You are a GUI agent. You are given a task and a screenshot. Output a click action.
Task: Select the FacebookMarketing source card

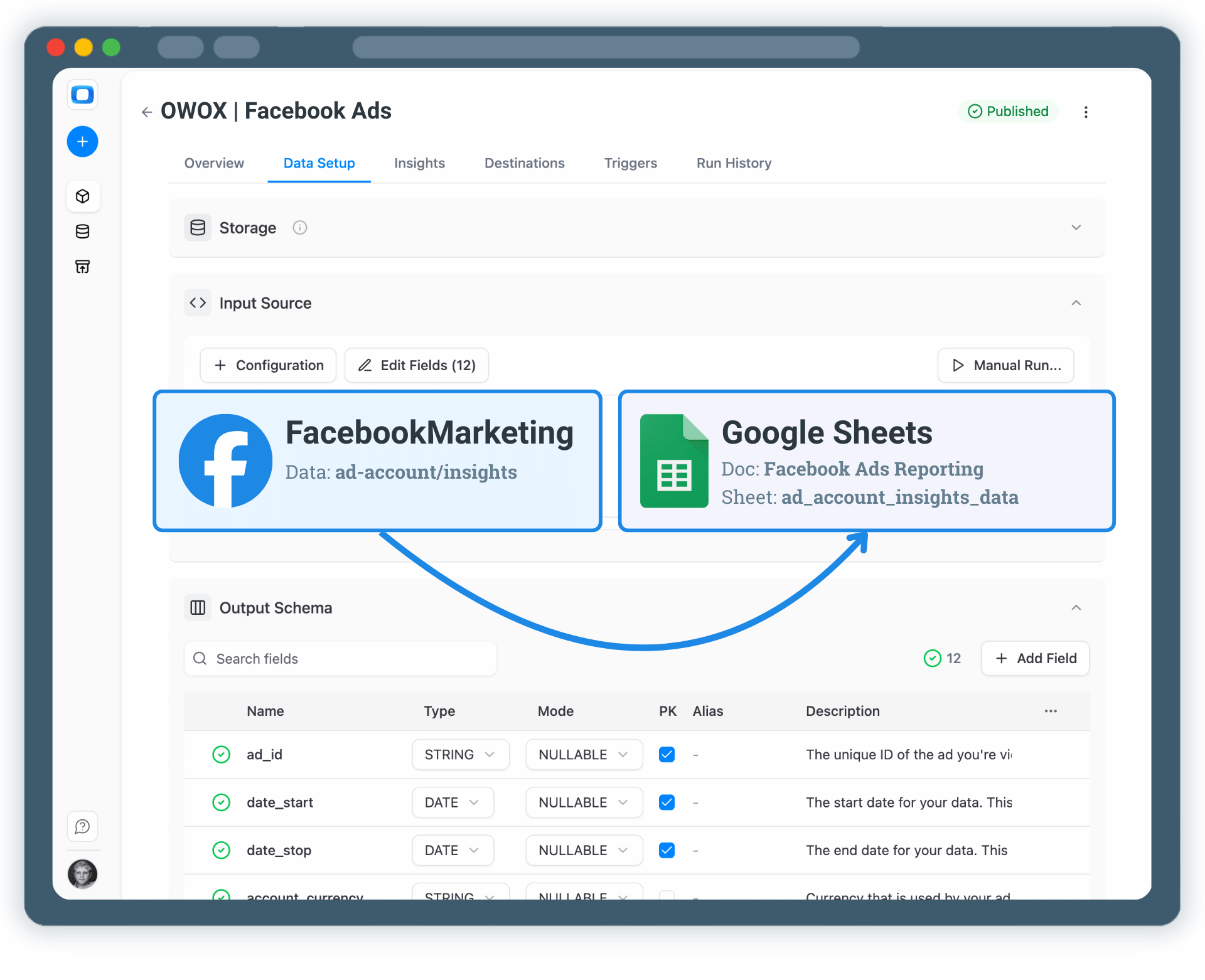click(x=377, y=461)
